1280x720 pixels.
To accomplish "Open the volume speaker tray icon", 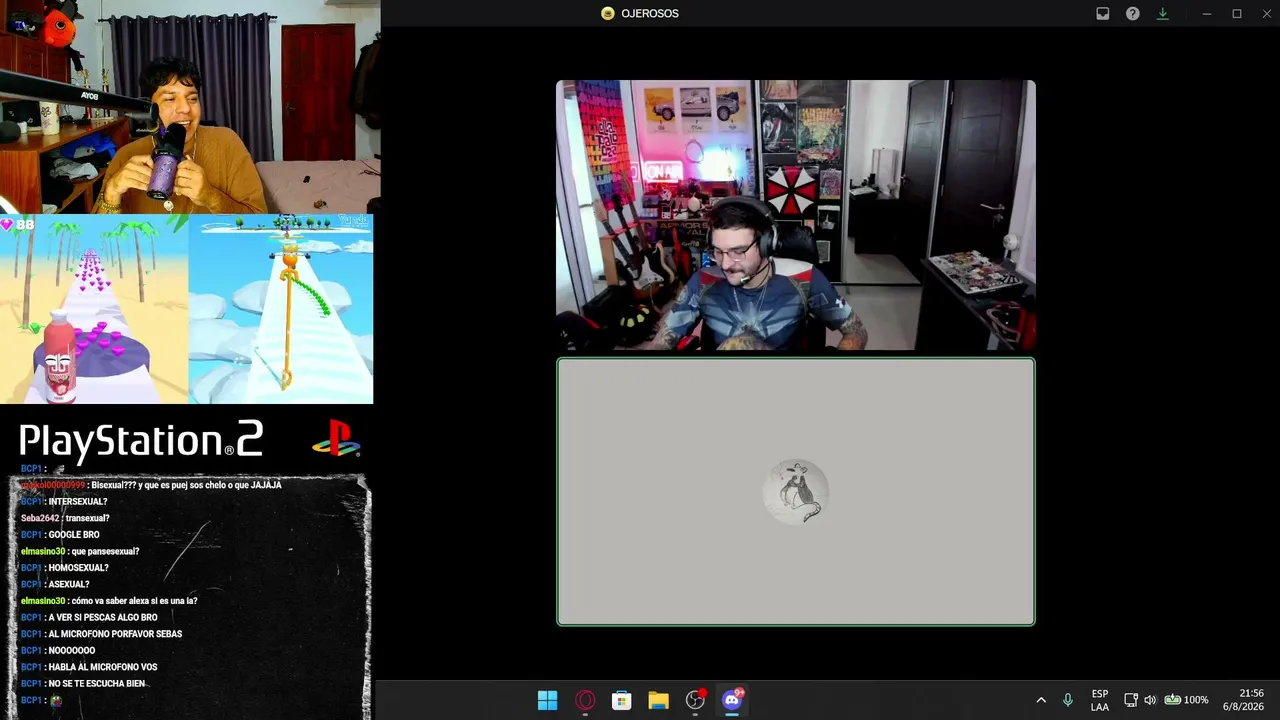I will tap(1150, 700).
